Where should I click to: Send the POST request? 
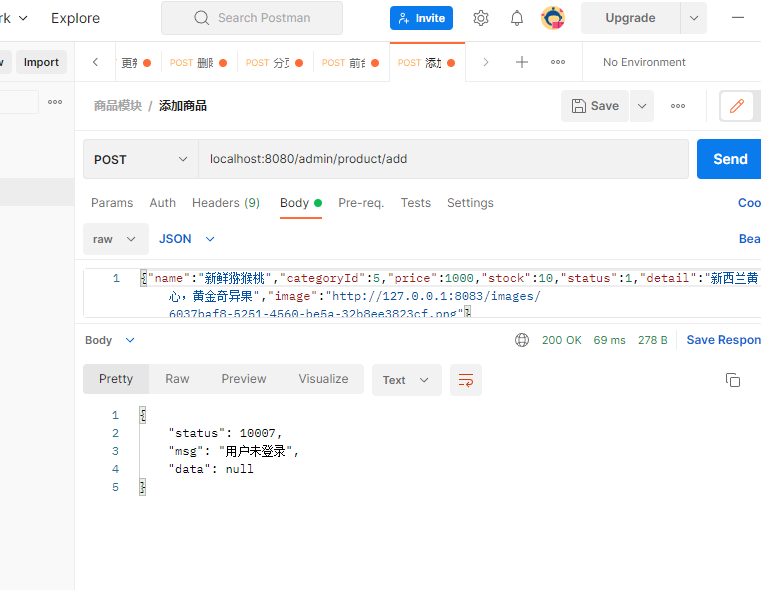click(729, 159)
